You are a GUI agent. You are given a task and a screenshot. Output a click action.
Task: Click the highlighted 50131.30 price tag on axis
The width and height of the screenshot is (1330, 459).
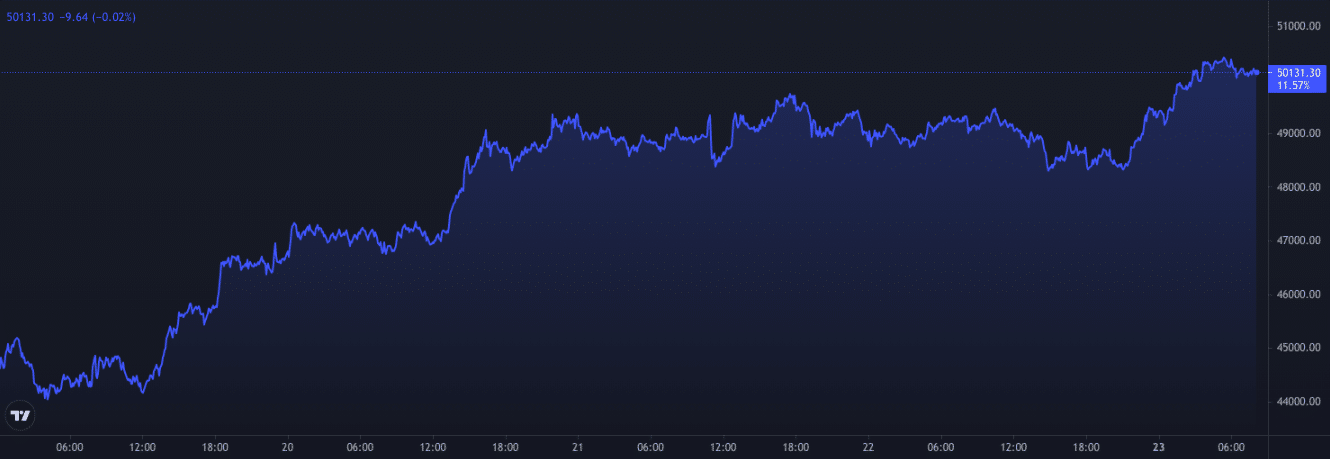1297,72
